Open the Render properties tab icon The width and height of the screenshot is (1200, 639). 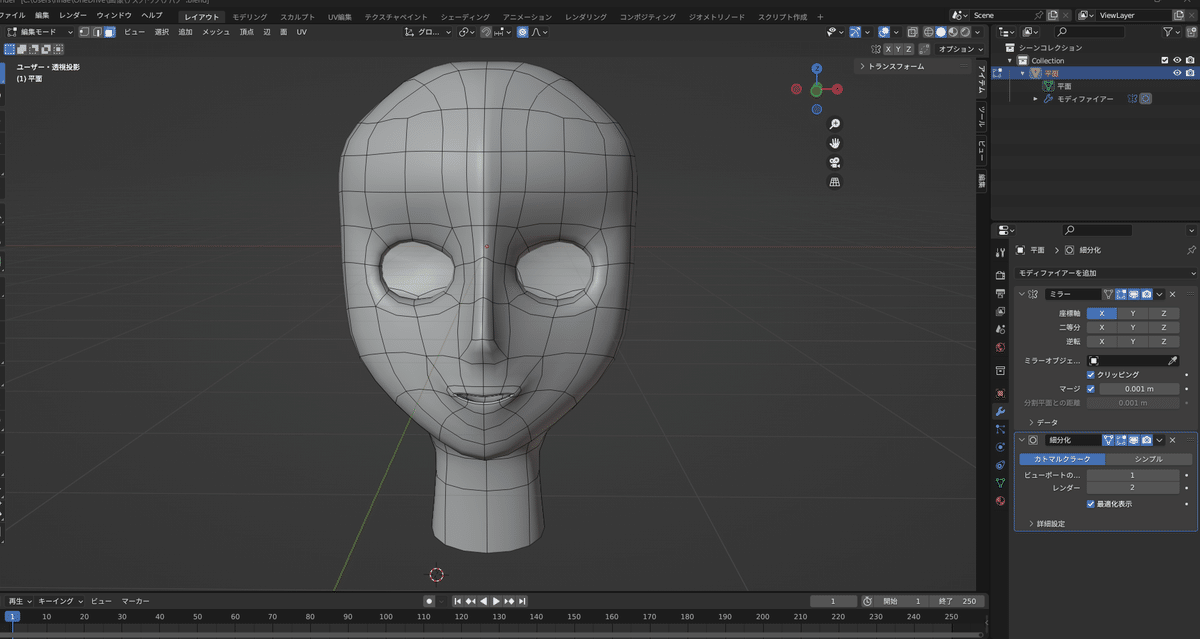point(1000,275)
